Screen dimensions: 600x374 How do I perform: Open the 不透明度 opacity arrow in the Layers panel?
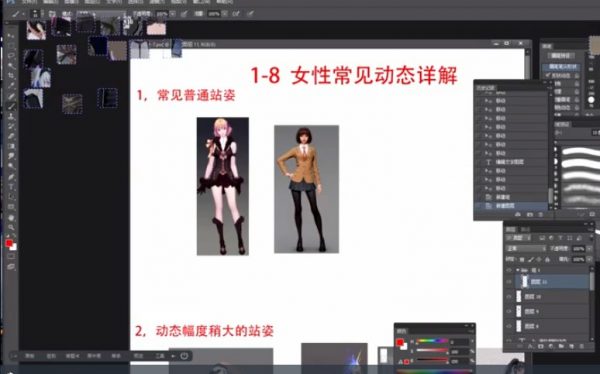(x=589, y=249)
